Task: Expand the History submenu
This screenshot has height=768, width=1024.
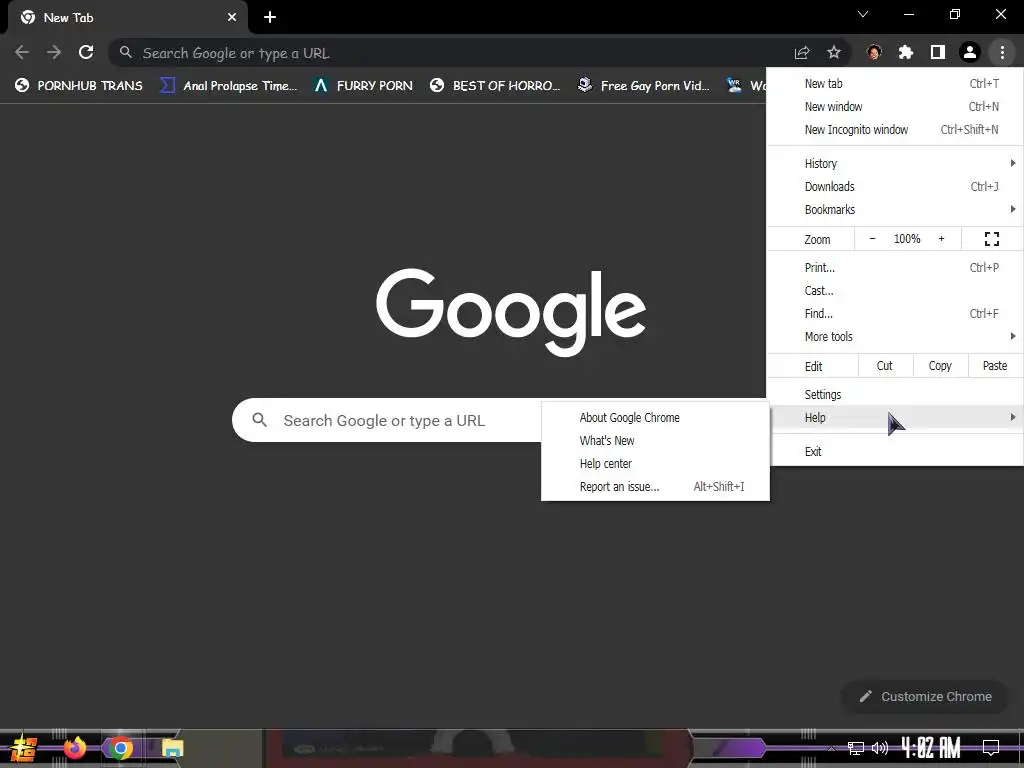Action: [x=895, y=163]
